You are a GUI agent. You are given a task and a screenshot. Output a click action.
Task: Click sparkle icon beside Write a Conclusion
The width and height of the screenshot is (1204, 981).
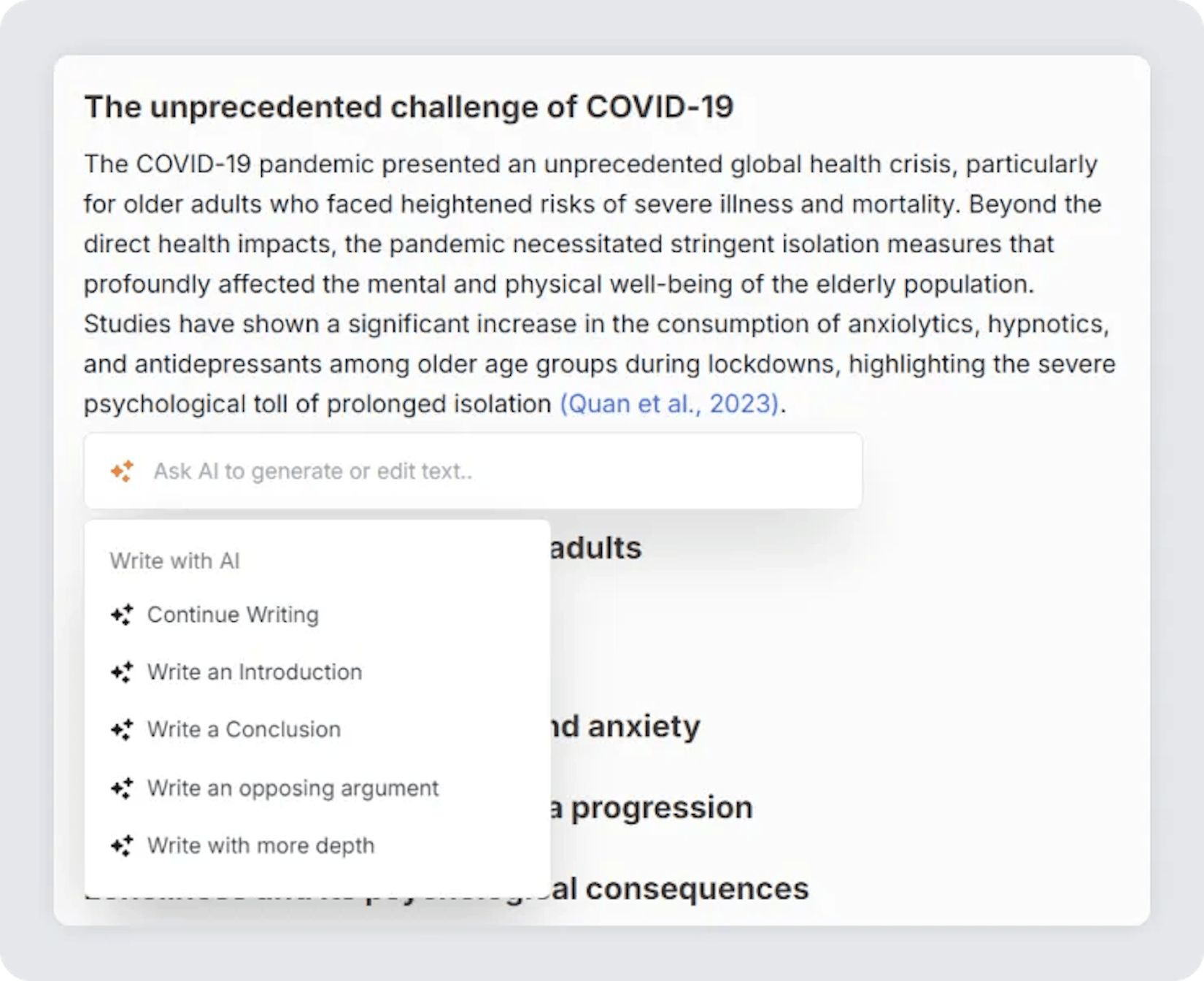[x=122, y=730]
